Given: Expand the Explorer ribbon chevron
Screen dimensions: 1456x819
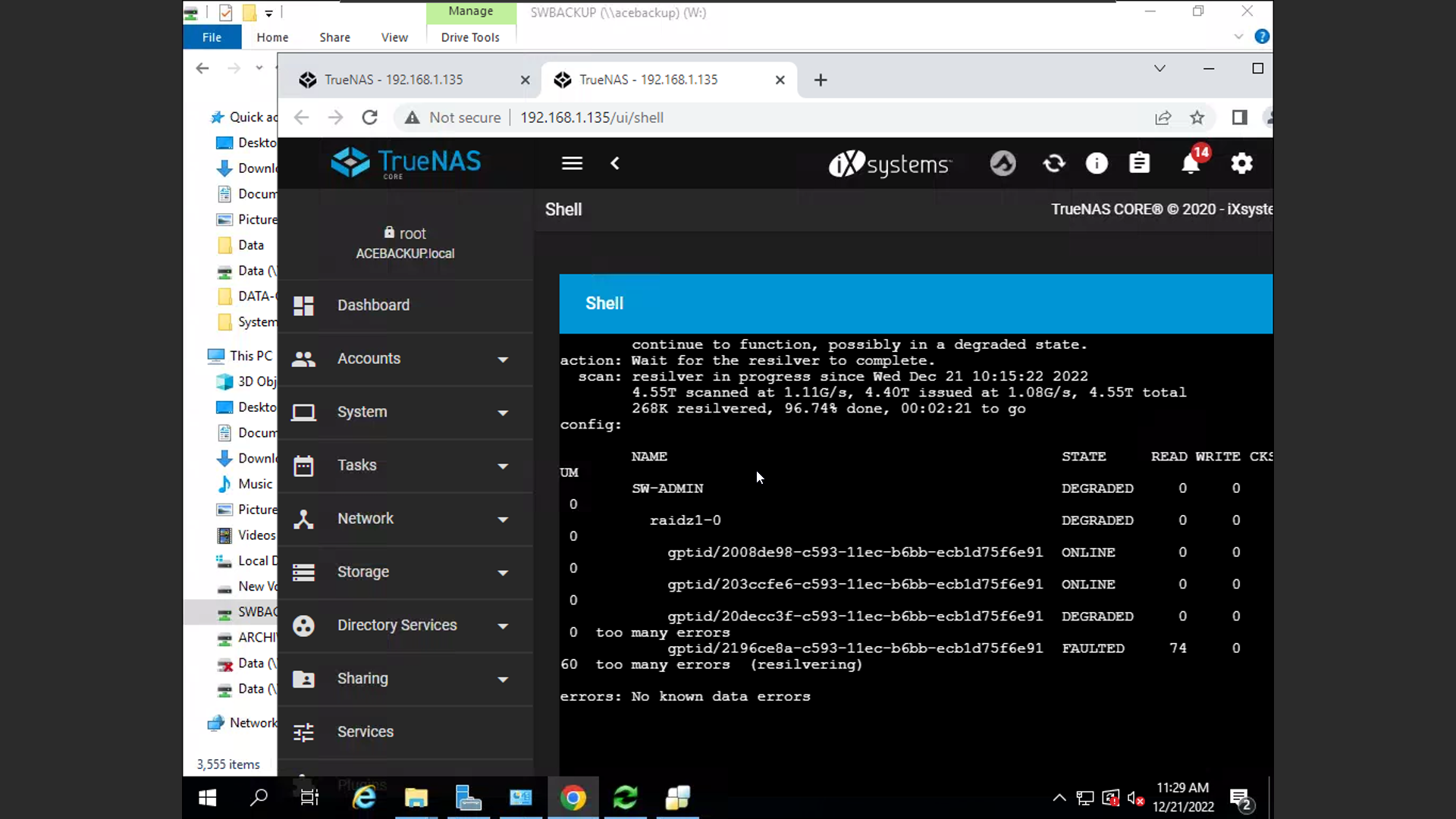Looking at the screenshot, I should pyautogui.click(x=1238, y=36).
